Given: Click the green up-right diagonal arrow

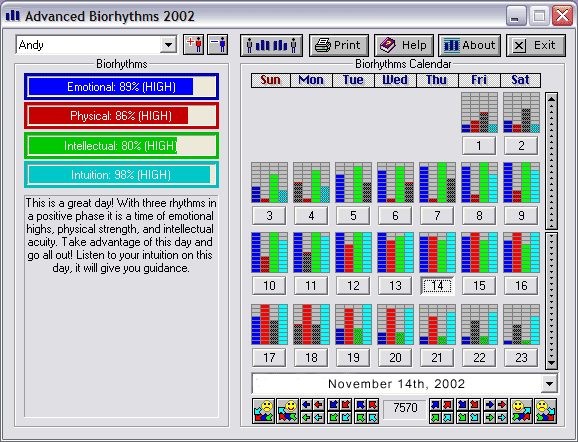Looking at the screenshot, I should click(x=435, y=418).
